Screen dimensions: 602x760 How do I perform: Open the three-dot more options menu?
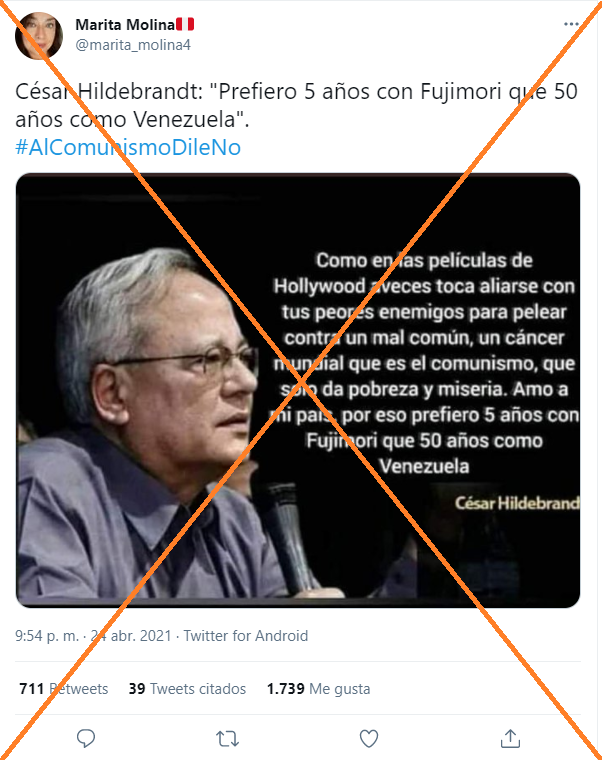[x=571, y=24]
